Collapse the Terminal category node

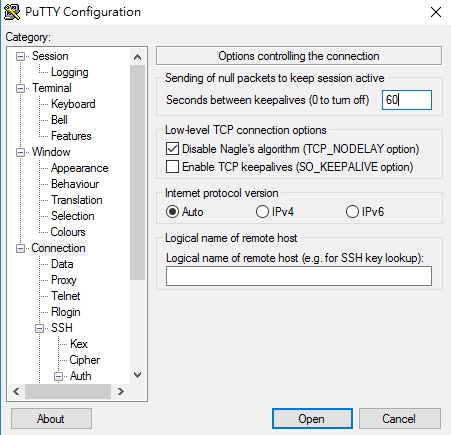20,89
